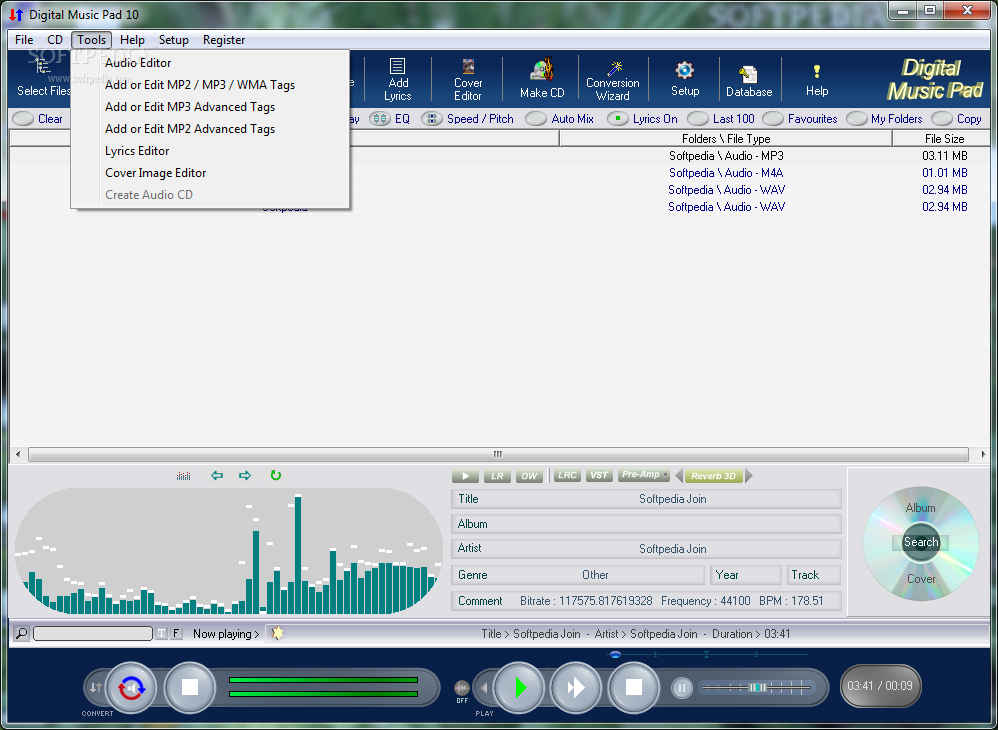
Task: Click the spectrum visualizer style icon
Action: click(183, 476)
